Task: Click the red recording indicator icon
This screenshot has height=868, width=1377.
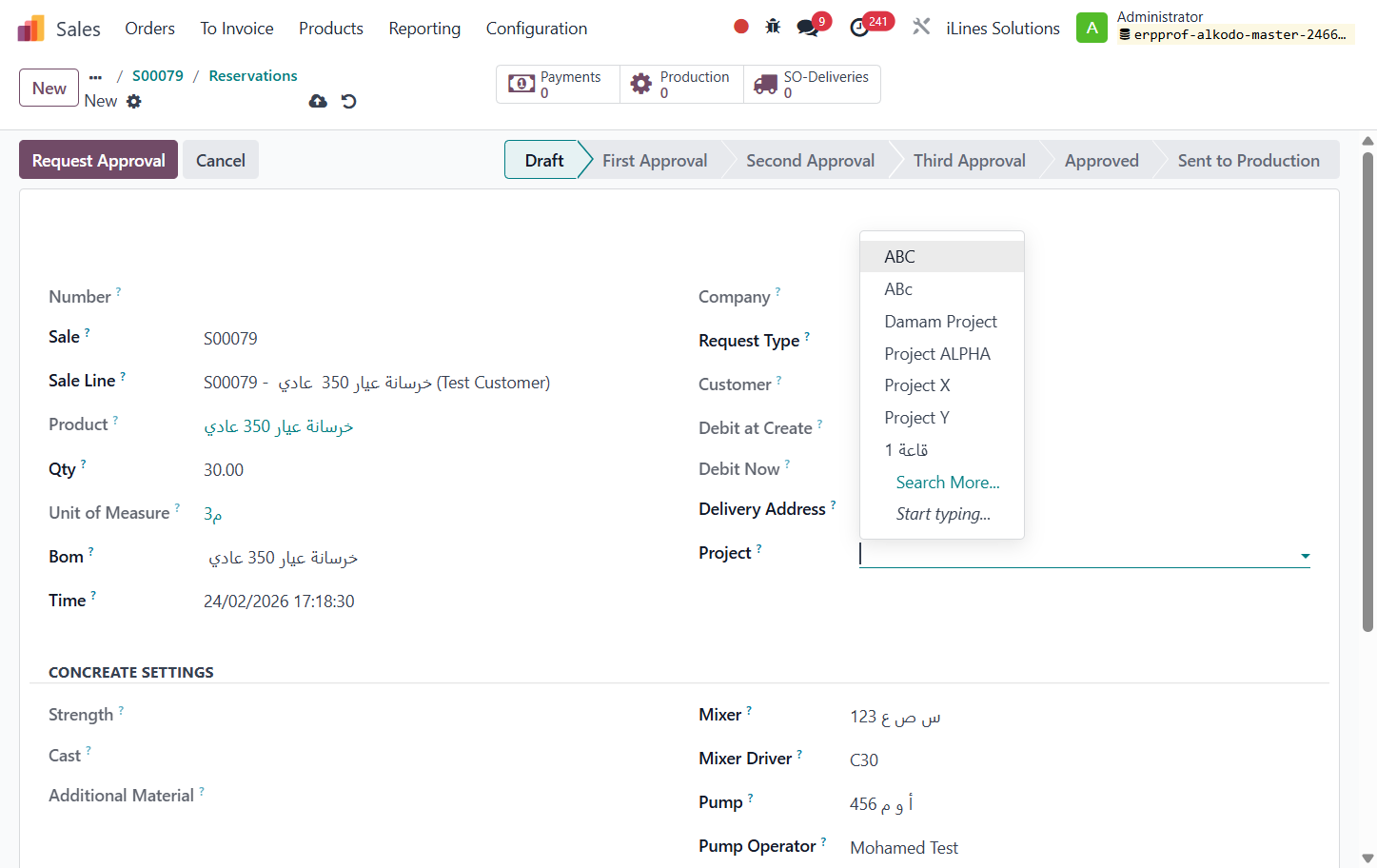Action: coord(741,27)
